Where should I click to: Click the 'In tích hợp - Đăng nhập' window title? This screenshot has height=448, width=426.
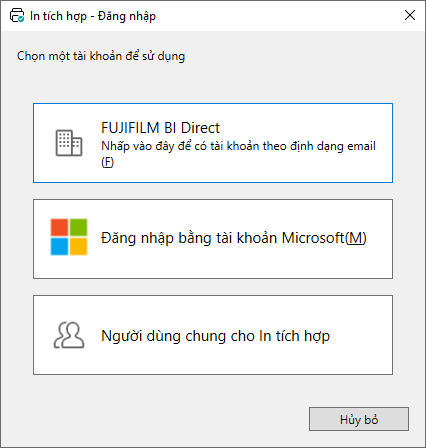[93, 16]
